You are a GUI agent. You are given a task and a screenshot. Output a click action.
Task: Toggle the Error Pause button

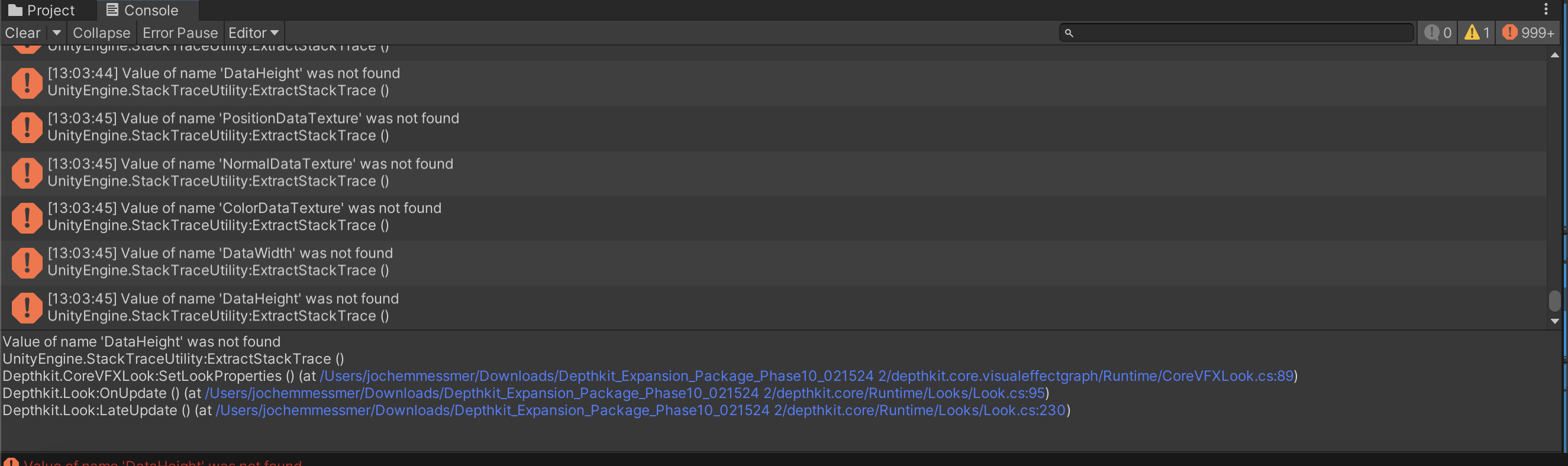tap(179, 33)
